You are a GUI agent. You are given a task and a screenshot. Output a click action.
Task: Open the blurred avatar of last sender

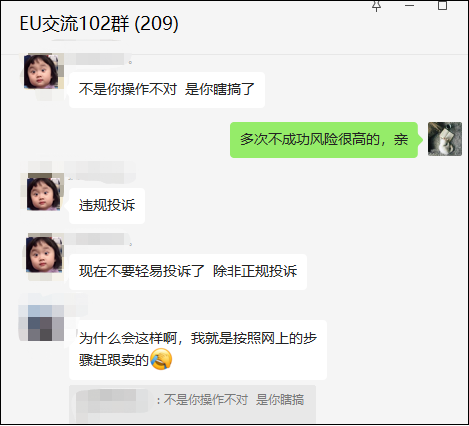[x=42, y=323]
